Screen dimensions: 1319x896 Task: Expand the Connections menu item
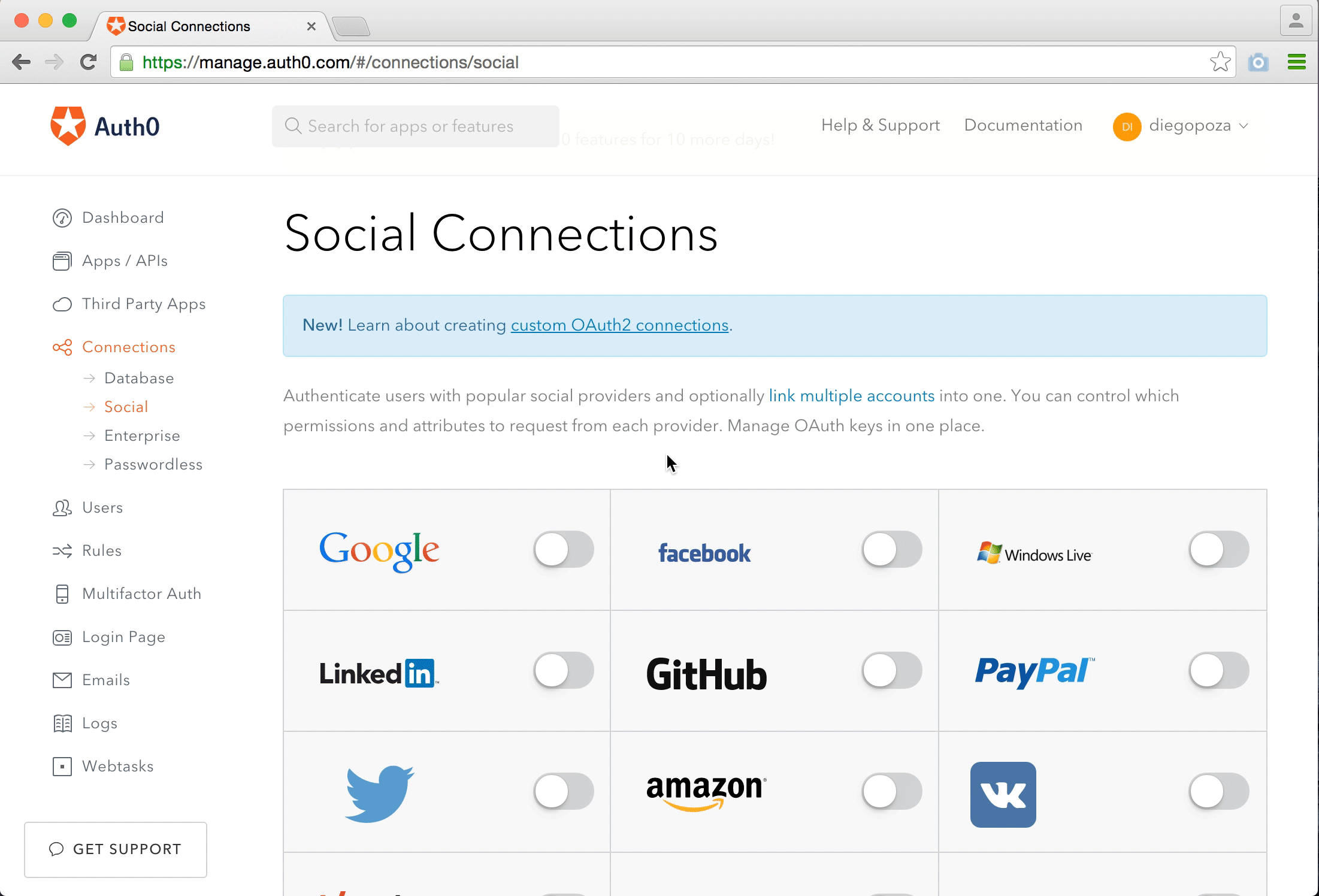(128, 346)
